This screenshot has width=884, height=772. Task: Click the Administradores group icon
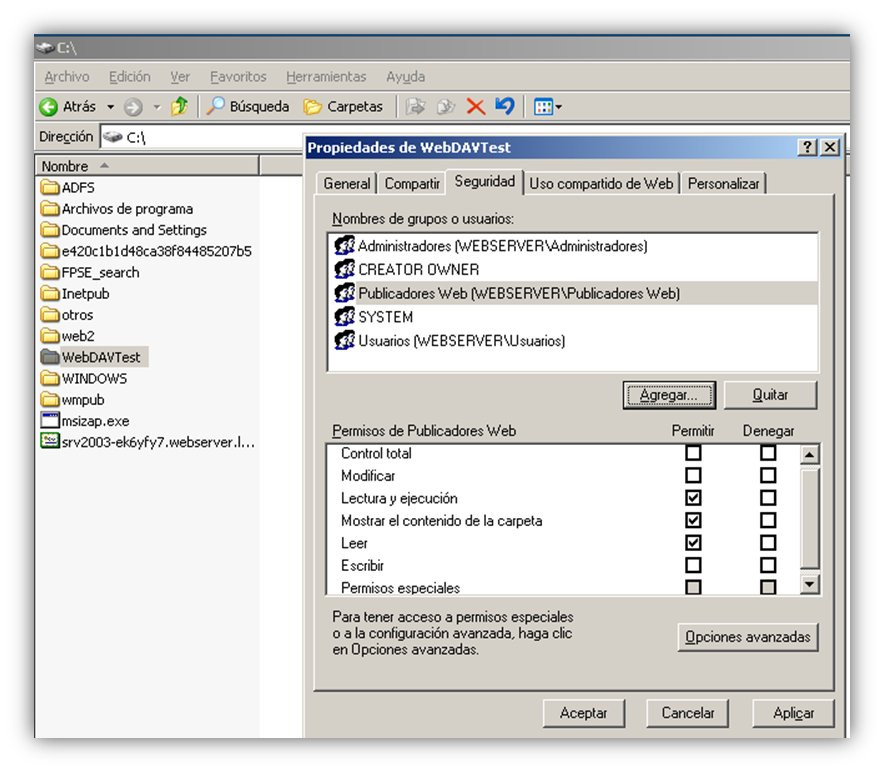point(344,245)
